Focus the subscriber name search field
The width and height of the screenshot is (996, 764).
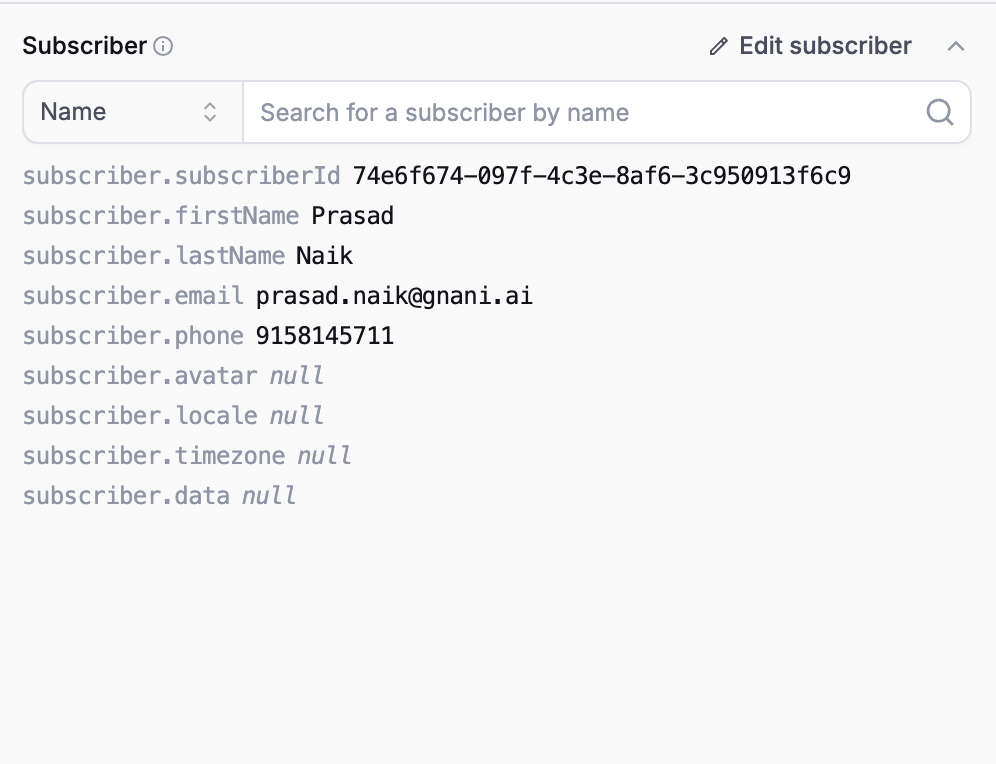pyautogui.click(x=607, y=112)
